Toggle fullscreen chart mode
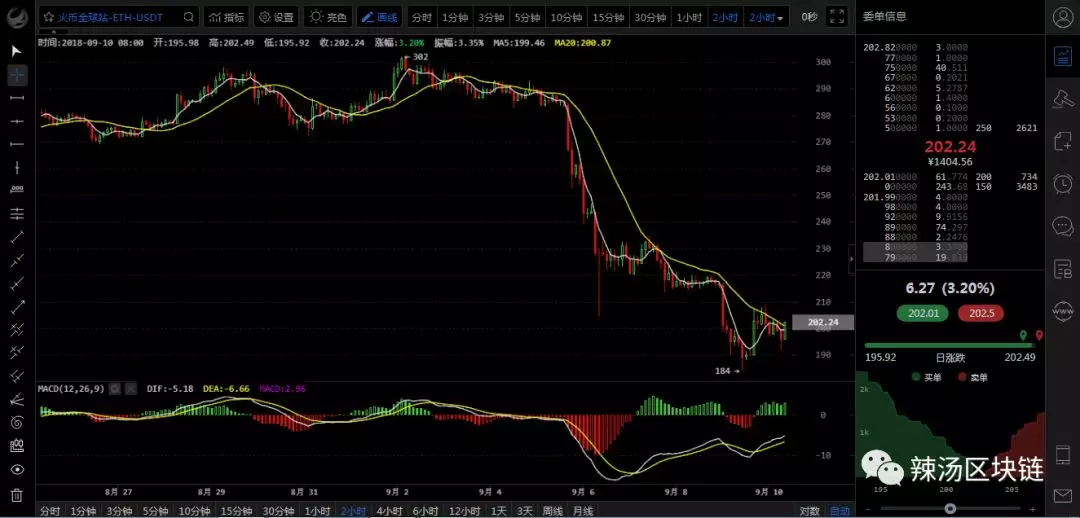The height and width of the screenshot is (518, 1080). [836, 17]
